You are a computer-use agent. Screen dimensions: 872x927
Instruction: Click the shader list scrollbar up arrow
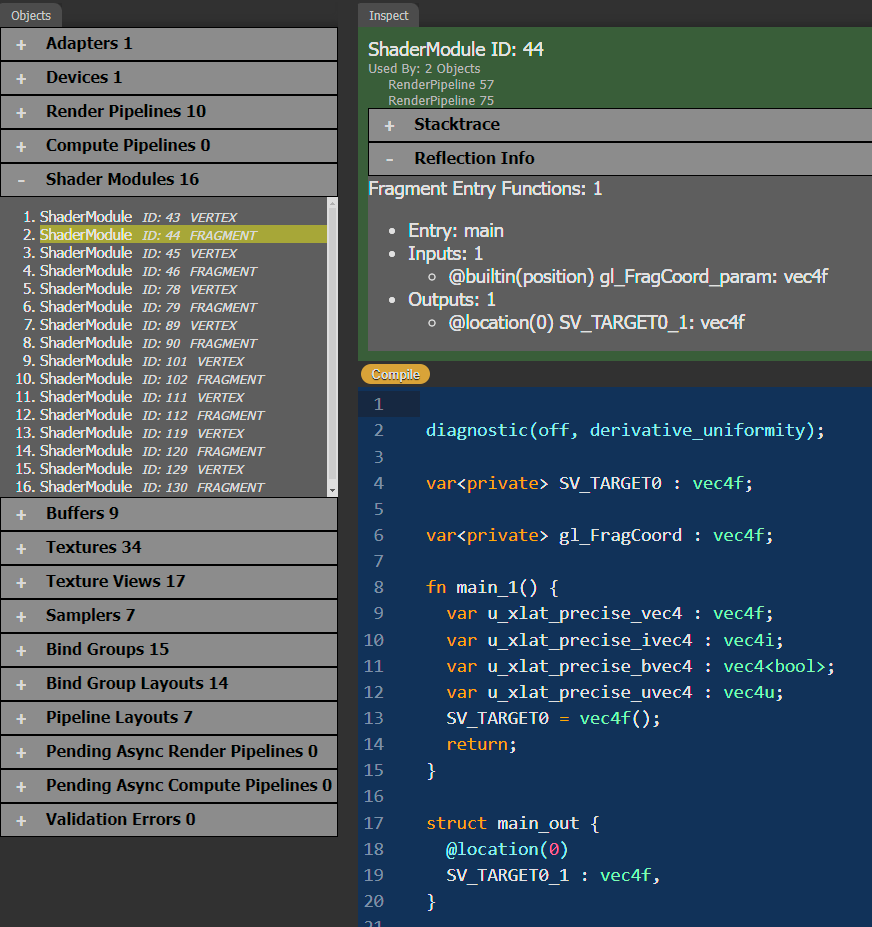332,203
